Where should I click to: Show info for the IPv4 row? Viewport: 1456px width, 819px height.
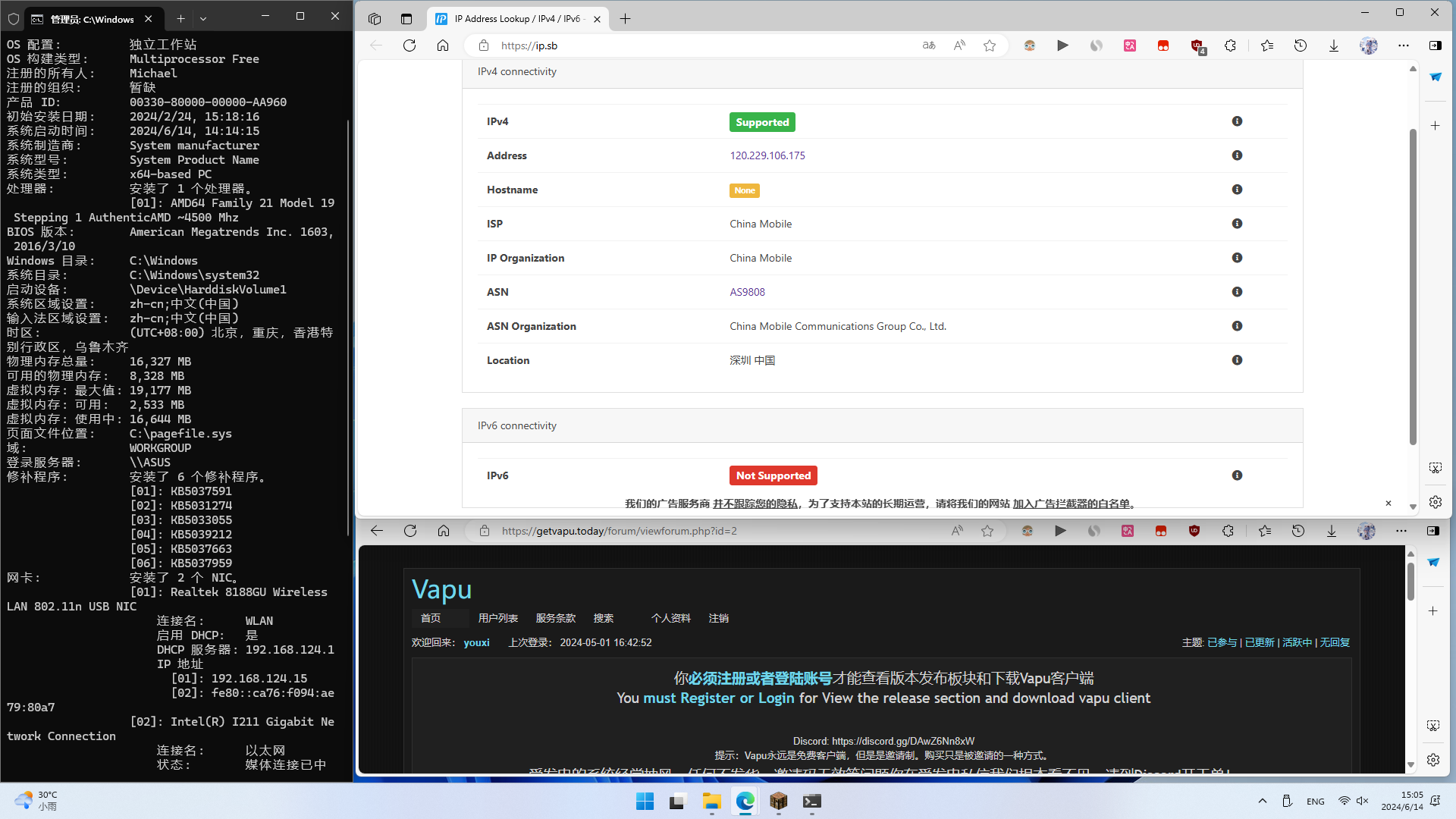pos(1237,121)
